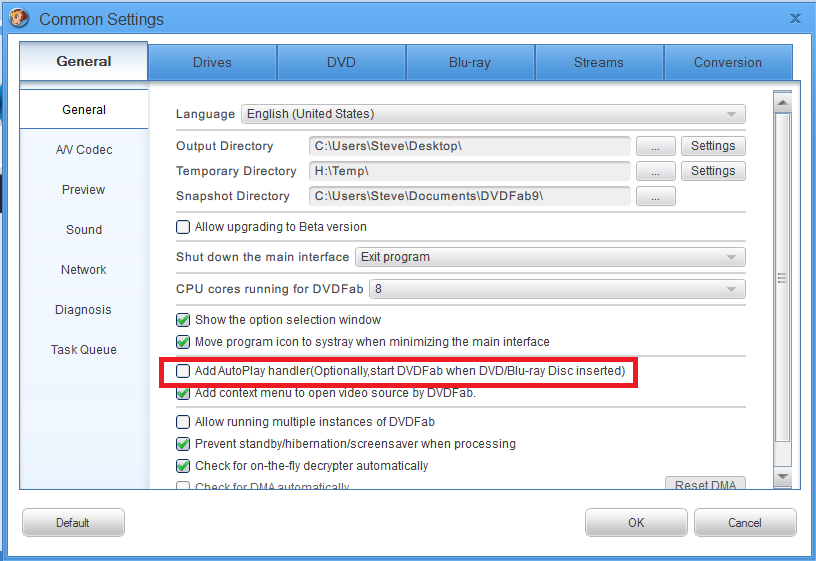Confirm settings with the OK button

pos(636,522)
